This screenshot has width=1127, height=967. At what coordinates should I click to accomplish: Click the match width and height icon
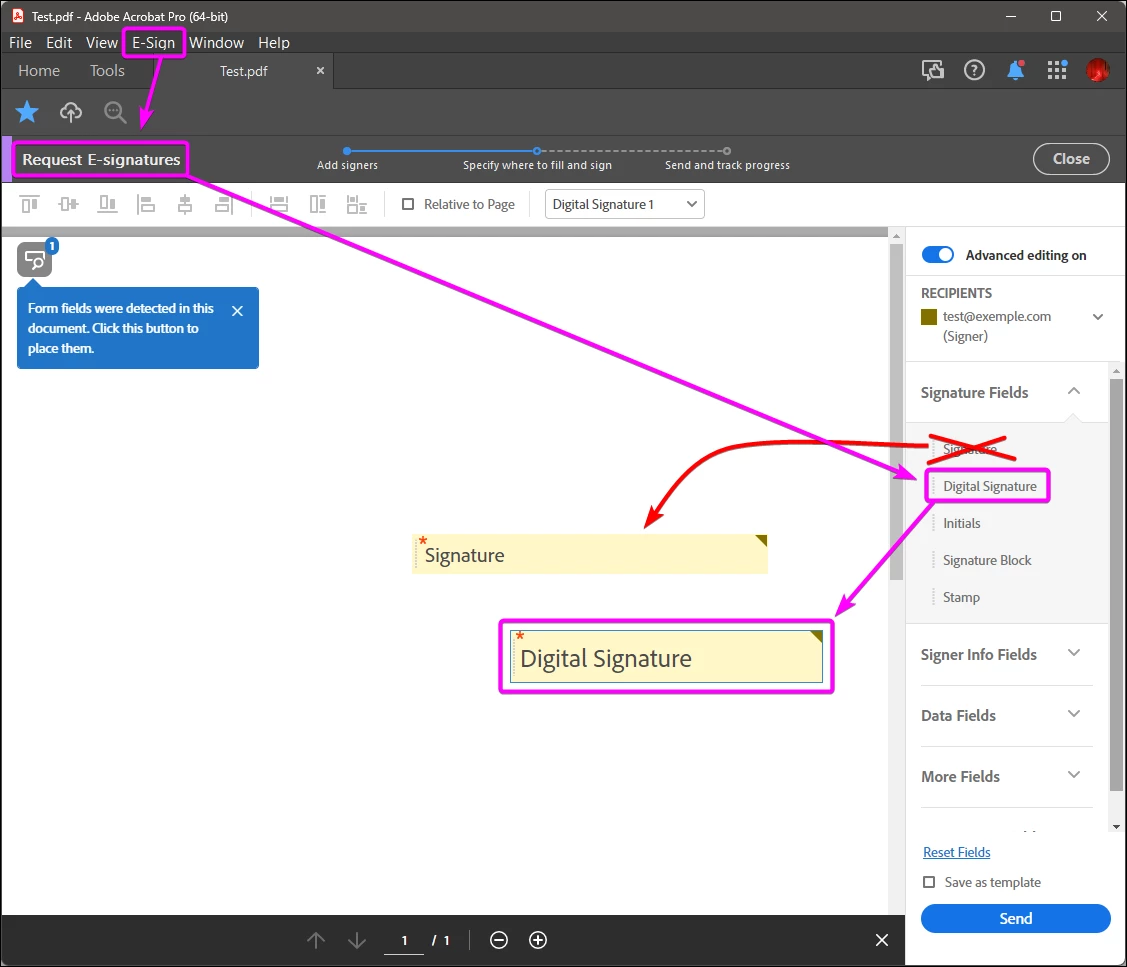point(356,204)
